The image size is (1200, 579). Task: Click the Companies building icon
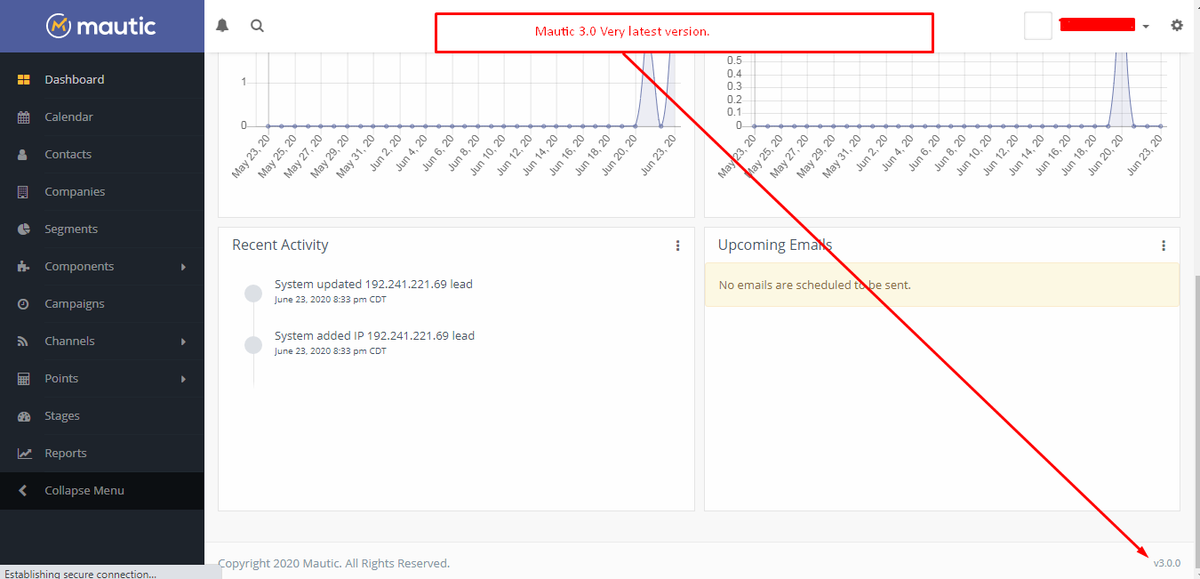[x=23, y=192]
